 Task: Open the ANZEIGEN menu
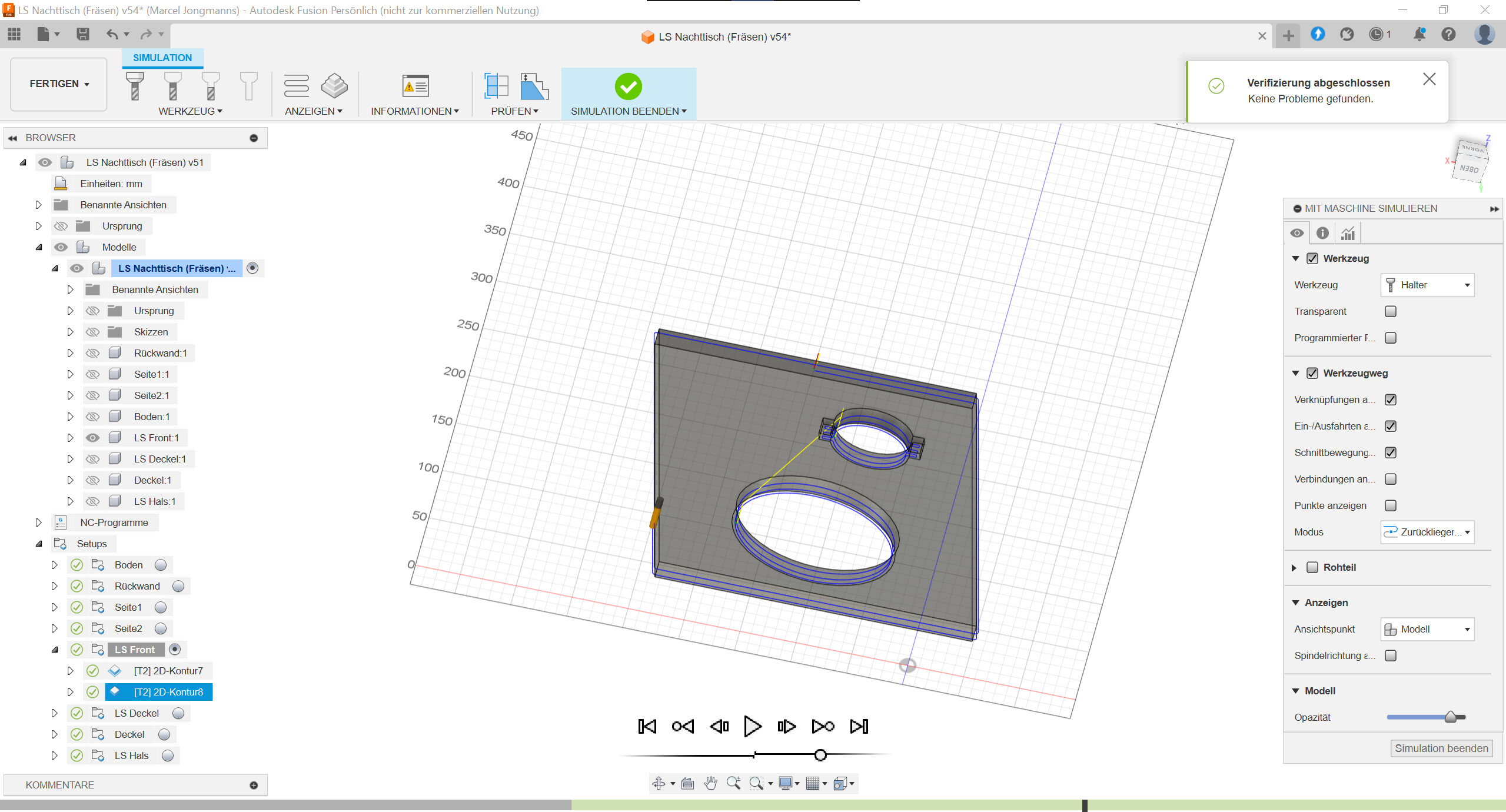(313, 111)
